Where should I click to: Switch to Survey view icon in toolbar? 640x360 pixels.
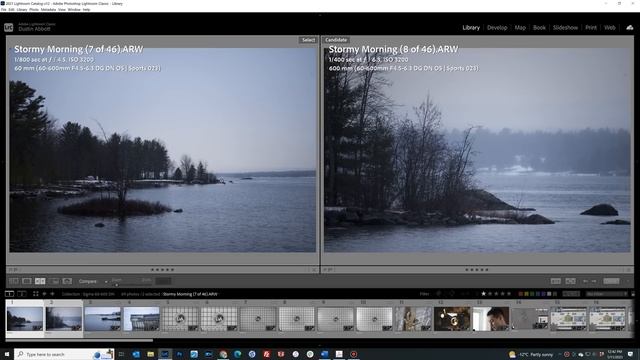tap(54, 281)
